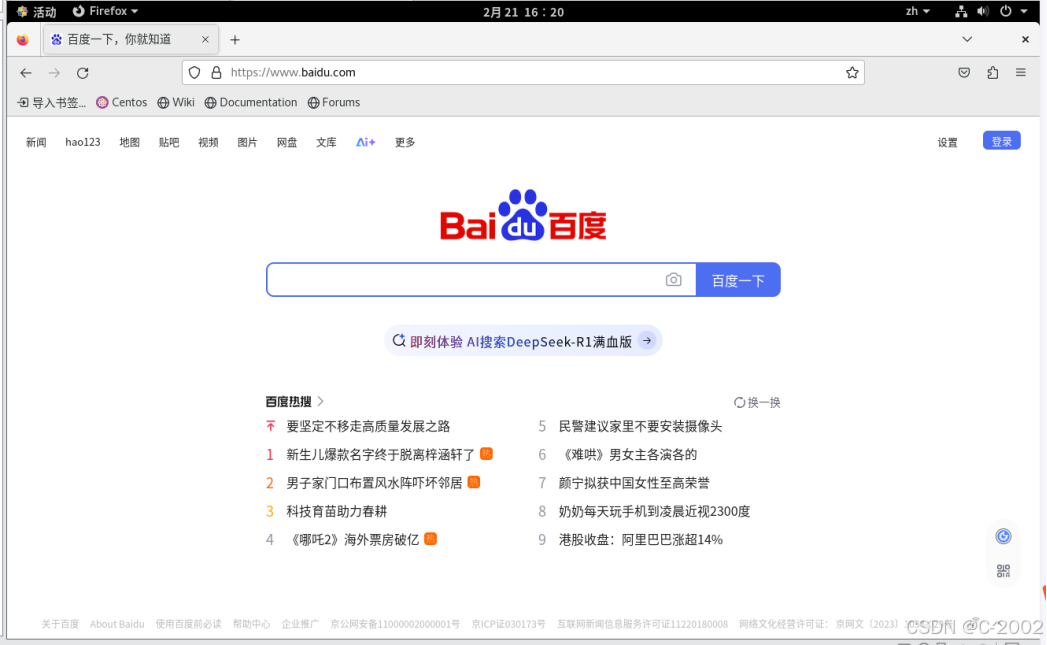Click the volume speaker icon in top bar

pos(983,11)
